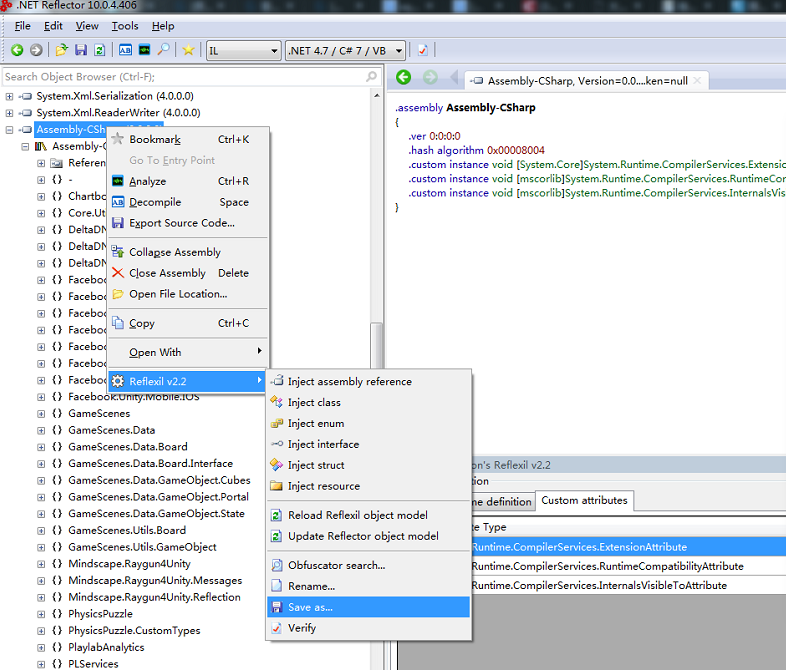
Task: Choose Close Assembly in context menu
Action: point(188,273)
